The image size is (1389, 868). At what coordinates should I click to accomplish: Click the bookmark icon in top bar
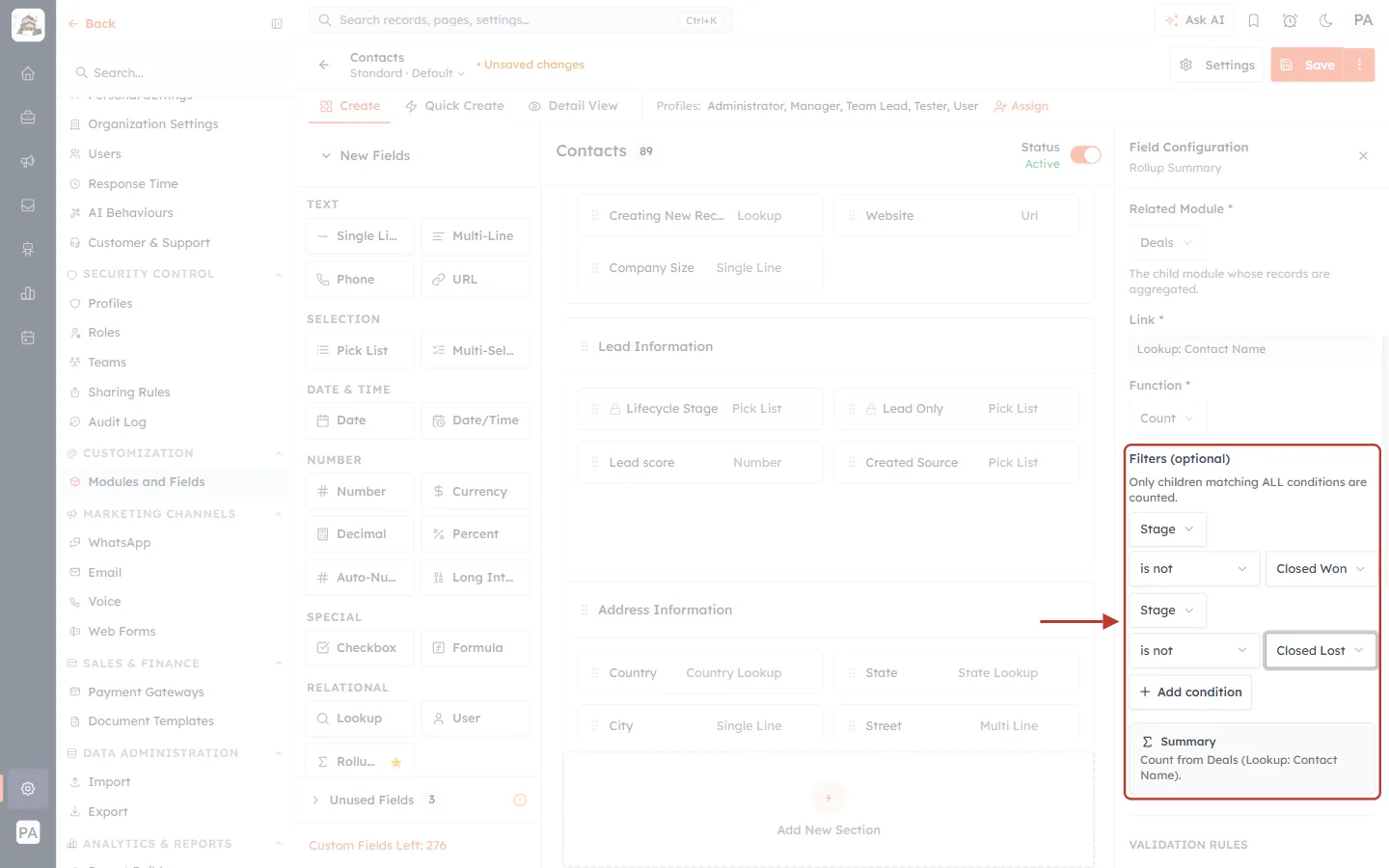coord(1254,20)
